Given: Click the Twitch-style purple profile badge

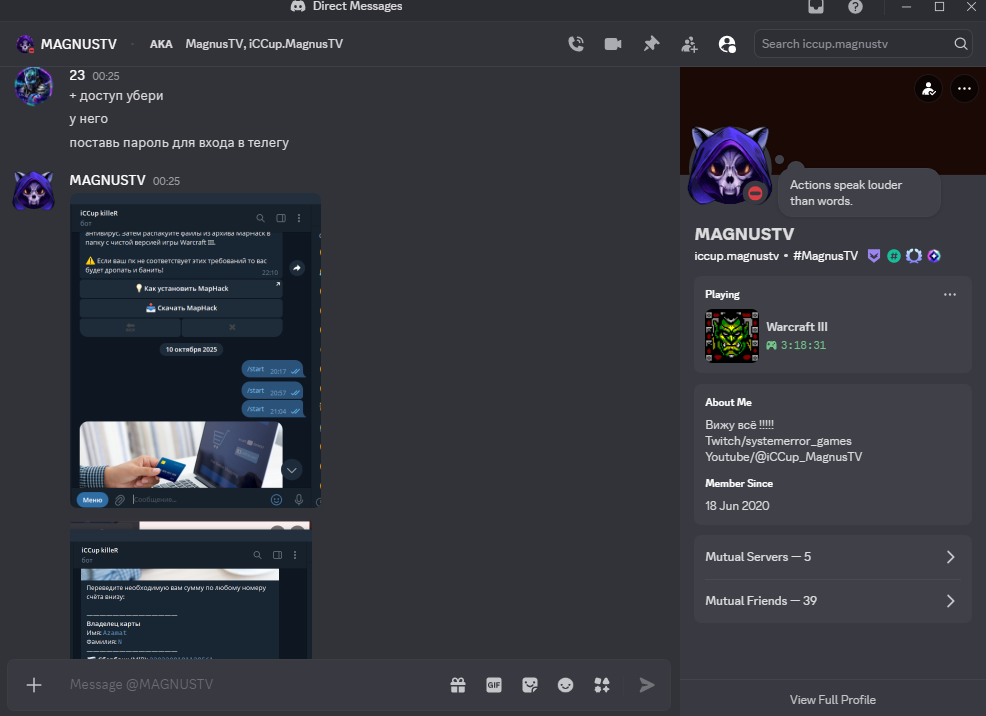Looking at the screenshot, I should click(x=874, y=256).
